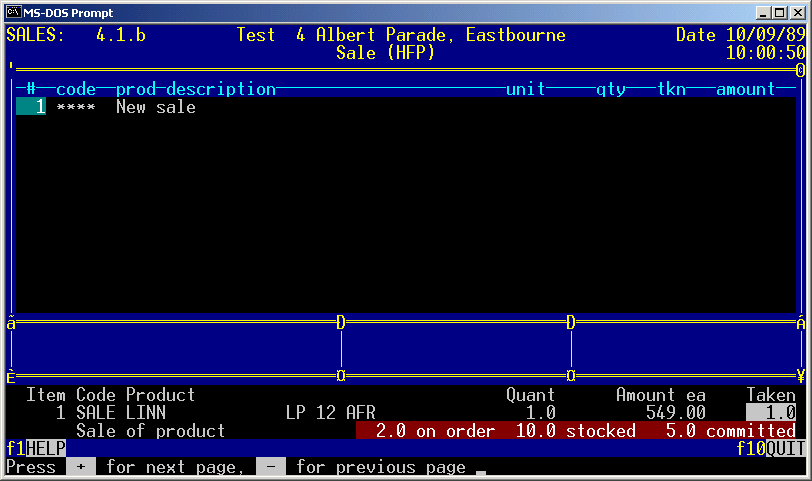The image size is (812, 481).
Task: Click the plus key for next page
Action: [x=80, y=467]
